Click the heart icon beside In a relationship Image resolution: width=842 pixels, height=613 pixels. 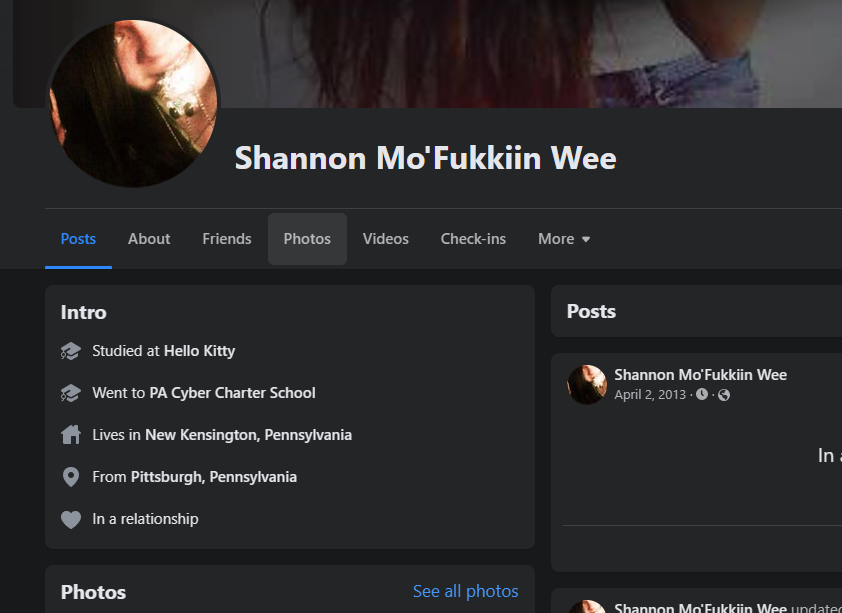[x=70, y=519]
